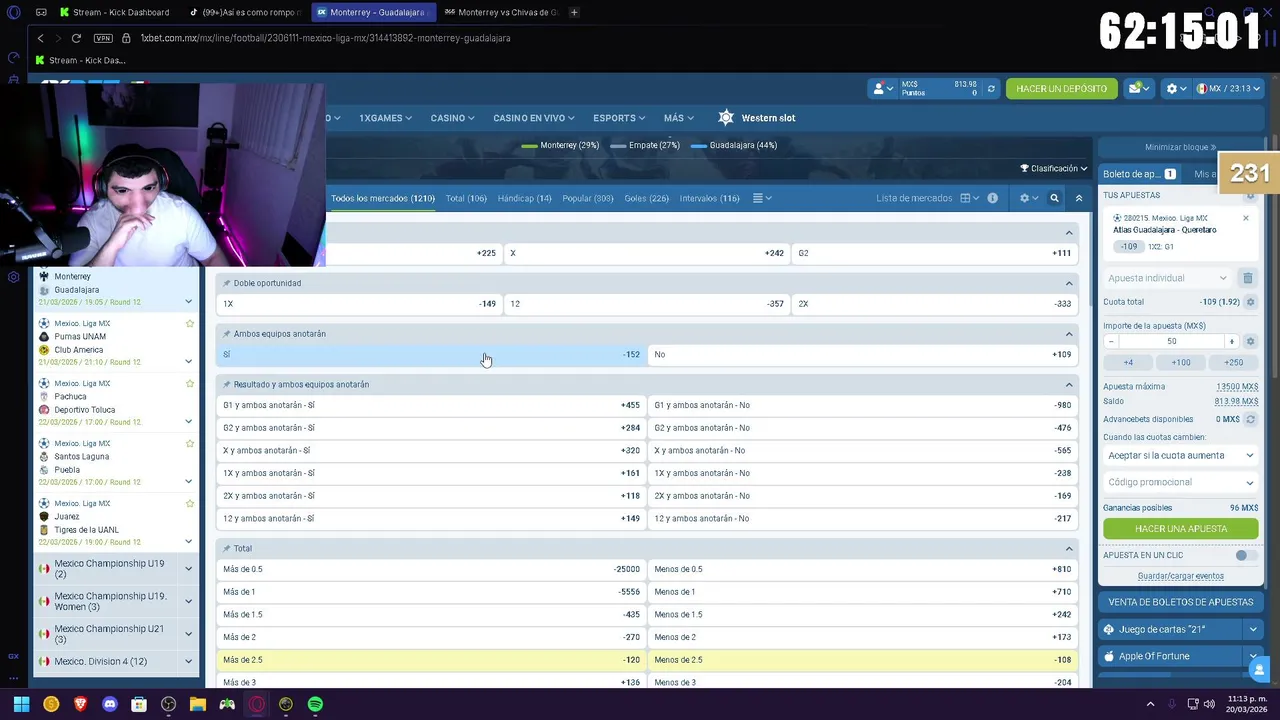This screenshot has width=1280, height=720.
Task: Increase the stake with the plus stepper
Action: pyautogui.click(x=1231, y=341)
